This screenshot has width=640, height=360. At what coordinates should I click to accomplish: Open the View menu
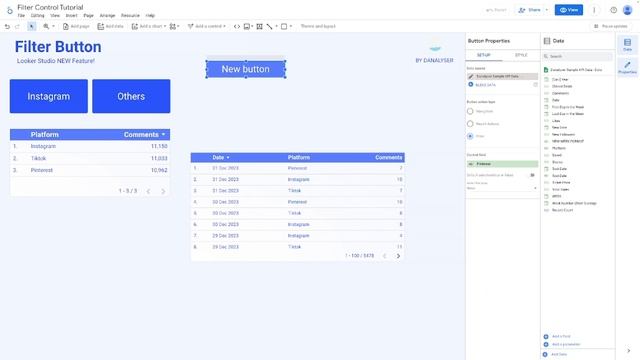tap(55, 16)
